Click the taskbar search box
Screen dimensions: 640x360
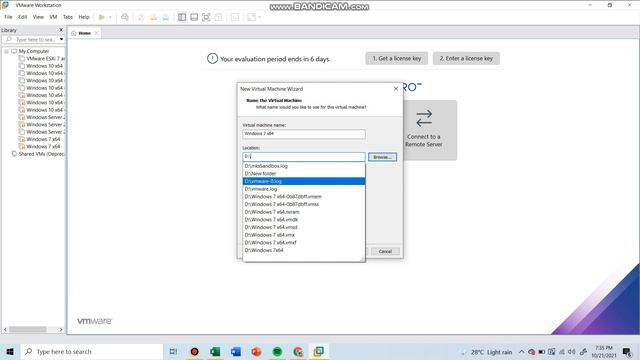(x=92, y=351)
